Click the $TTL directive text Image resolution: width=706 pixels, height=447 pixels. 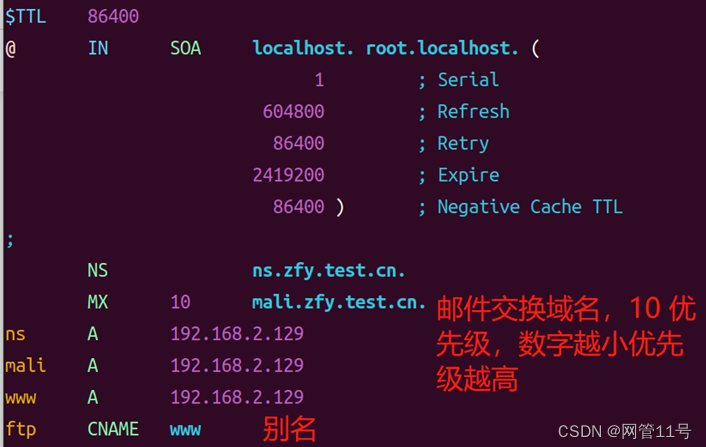[26, 17]
